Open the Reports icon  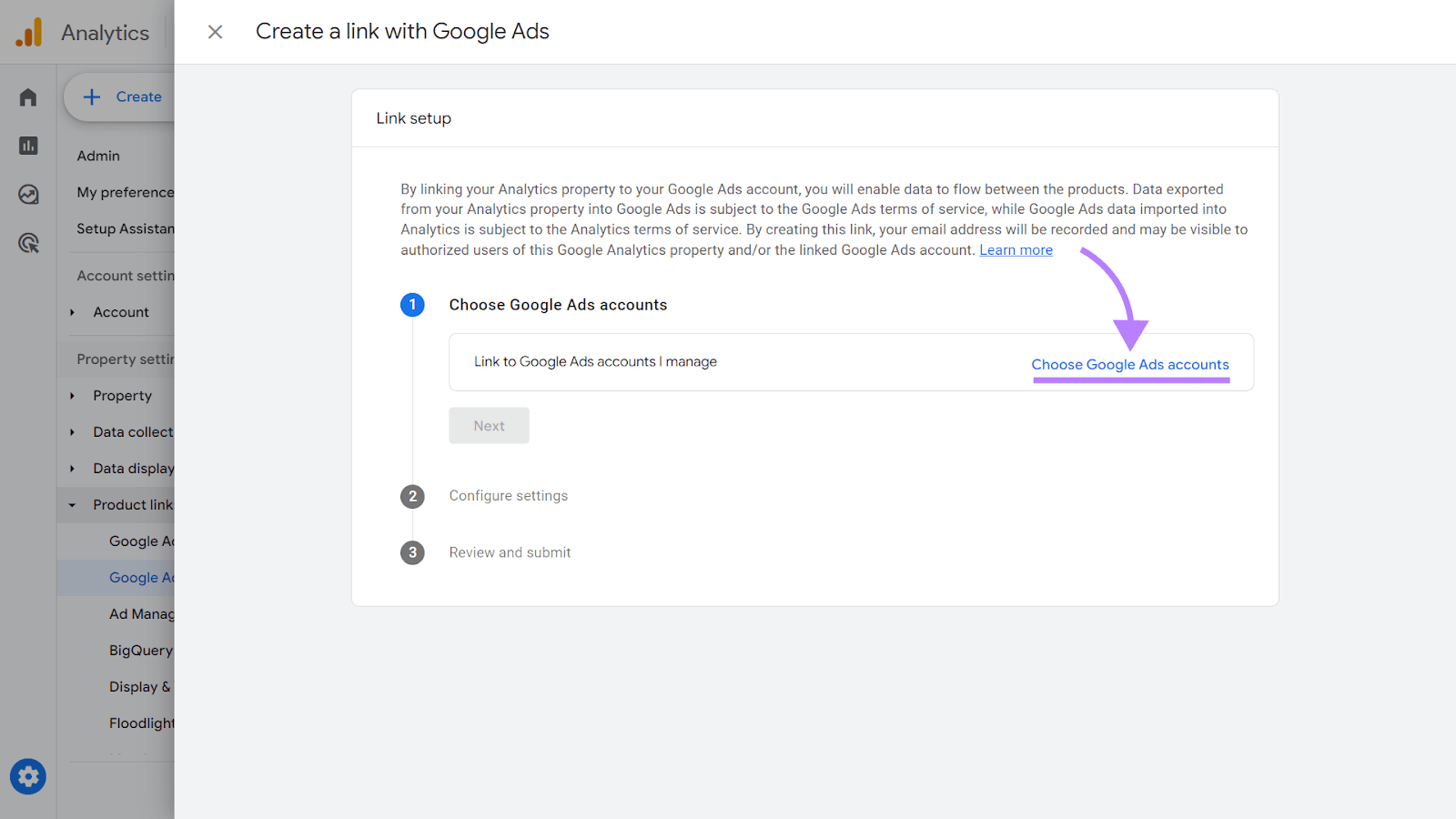point(27,145)
